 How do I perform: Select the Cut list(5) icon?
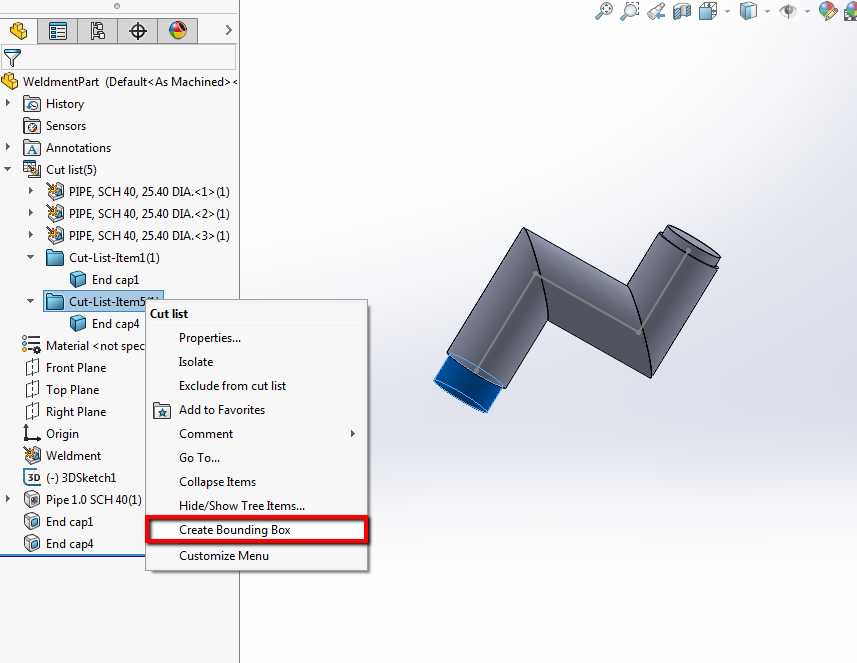coord(32,169)
